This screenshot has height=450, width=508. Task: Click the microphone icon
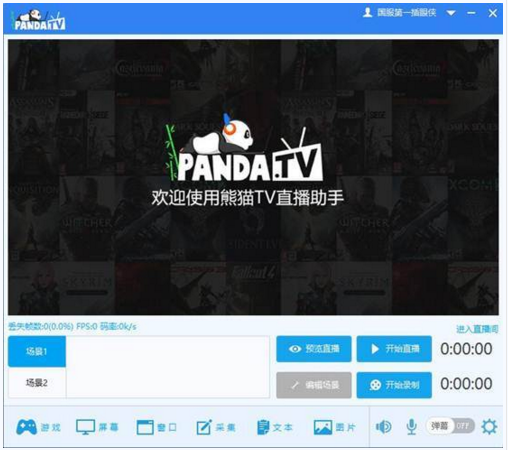412,427
